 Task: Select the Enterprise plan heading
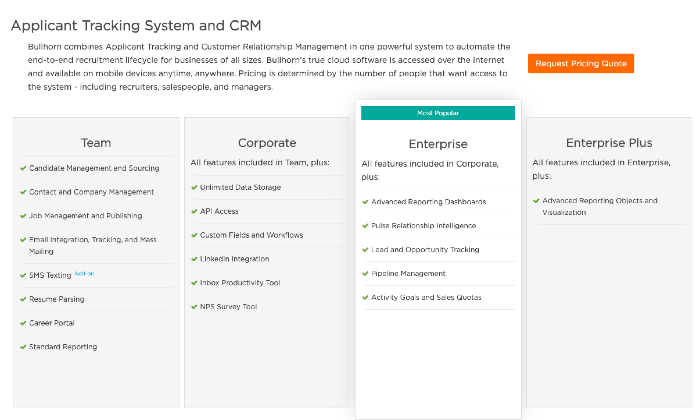[x=438, y=144]
